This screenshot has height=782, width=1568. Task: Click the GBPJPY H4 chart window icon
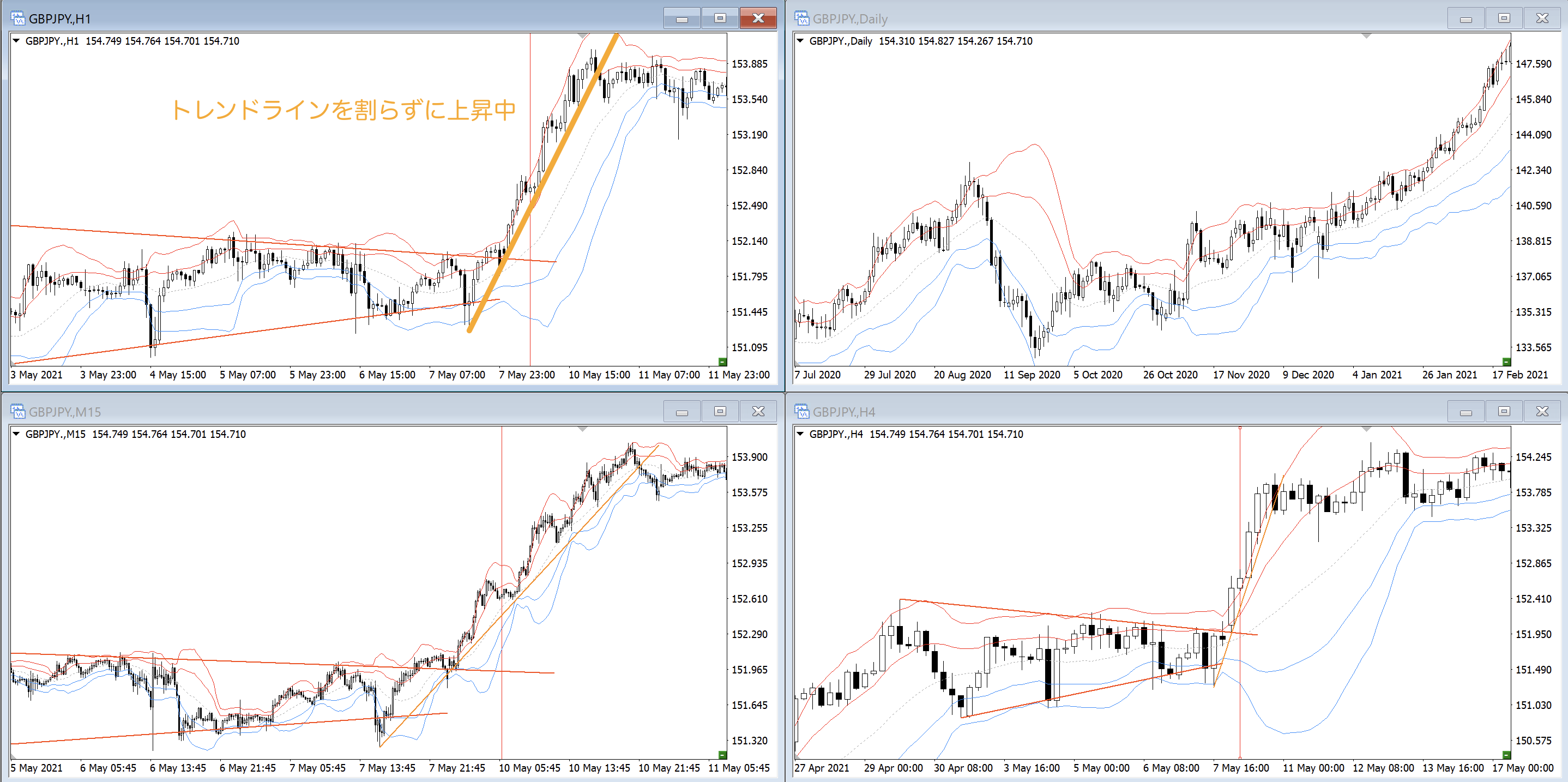801,412
